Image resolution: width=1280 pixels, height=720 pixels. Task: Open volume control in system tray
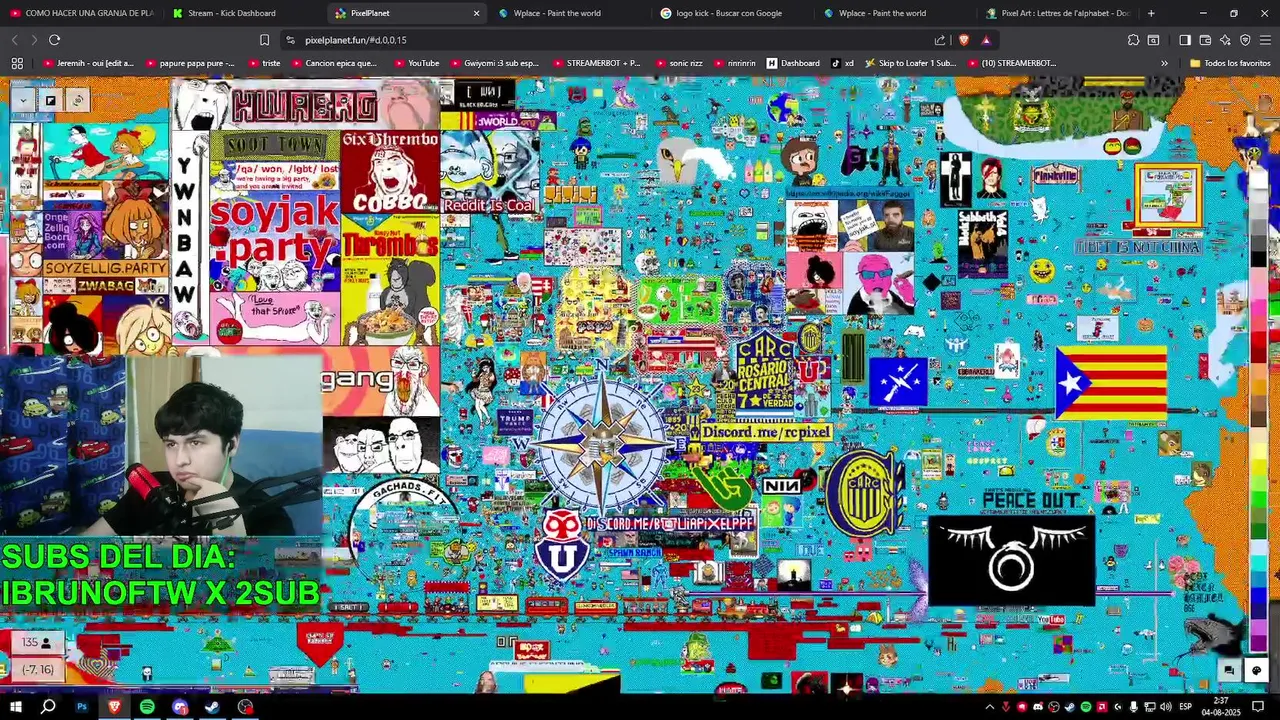(x=1165, y=707)
